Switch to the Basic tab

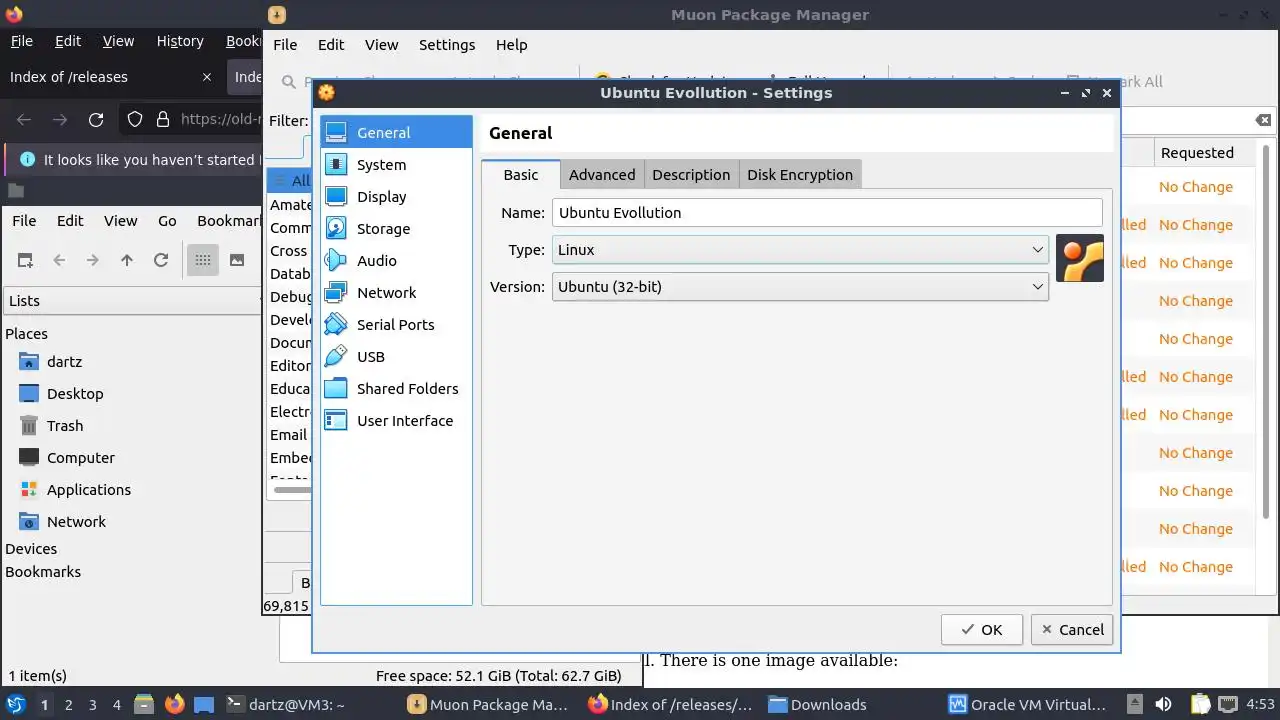tap(520, 174)
